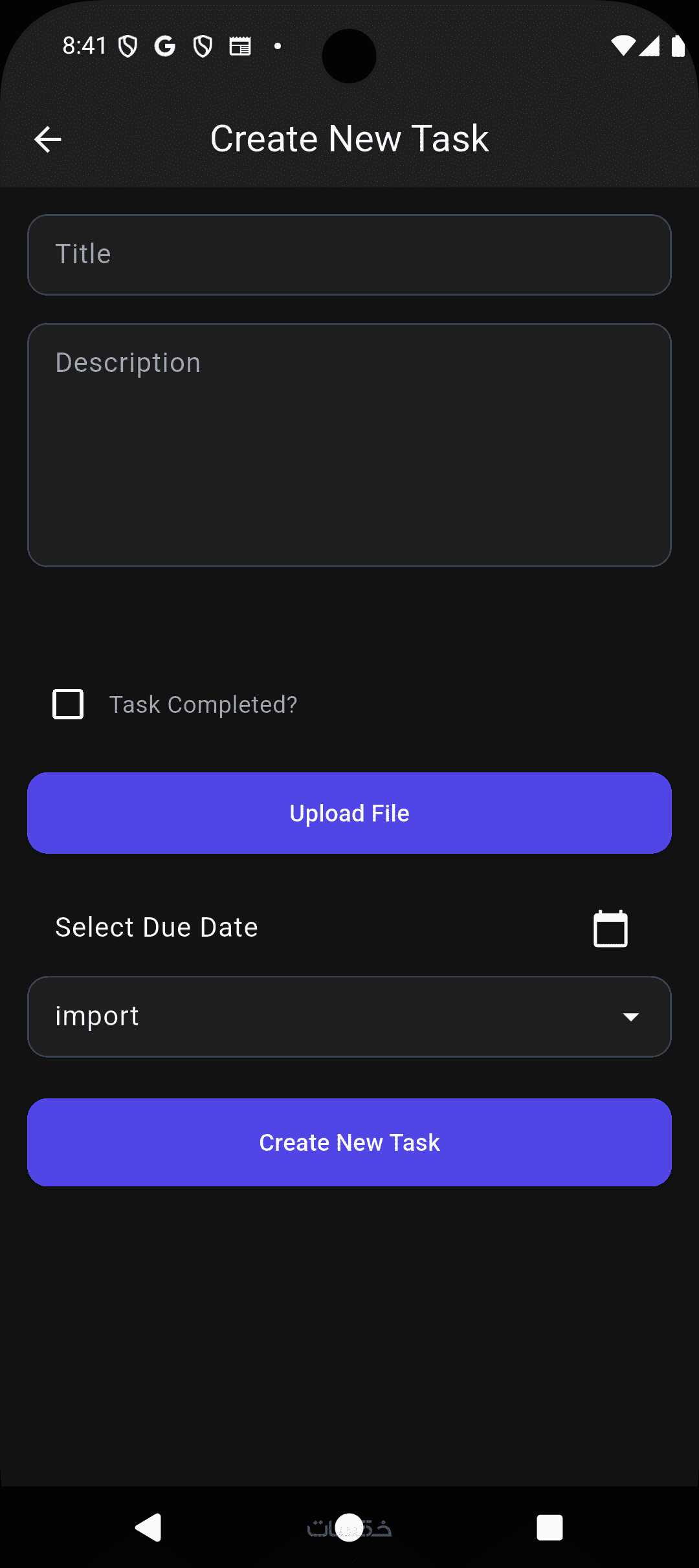Tap the calendar notification status icon

click(240, 46)
